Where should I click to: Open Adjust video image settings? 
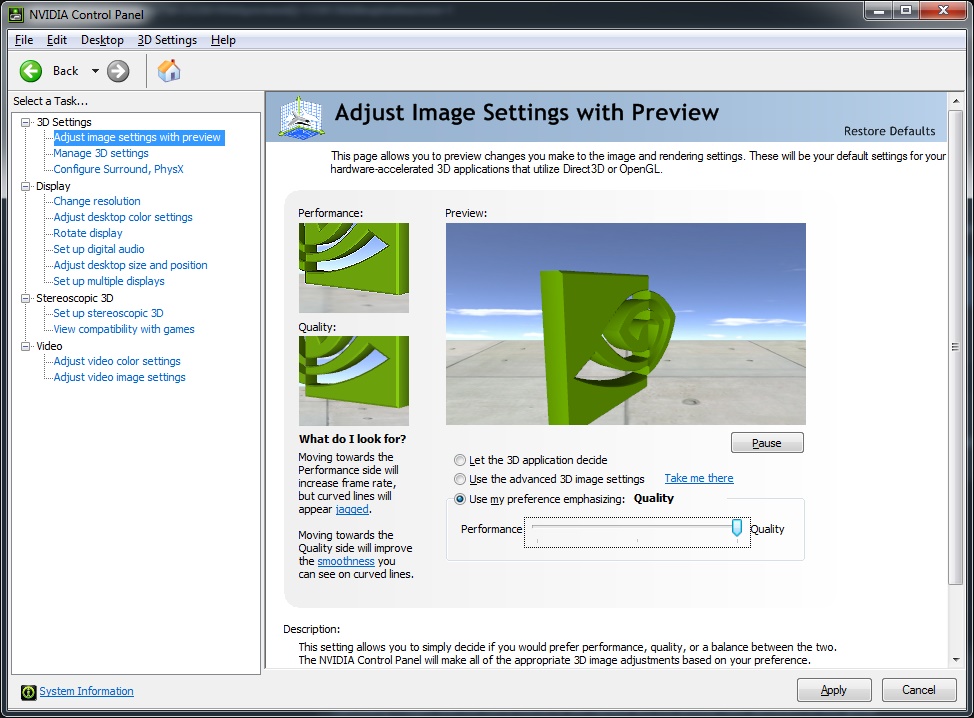(x=119, y=378)
